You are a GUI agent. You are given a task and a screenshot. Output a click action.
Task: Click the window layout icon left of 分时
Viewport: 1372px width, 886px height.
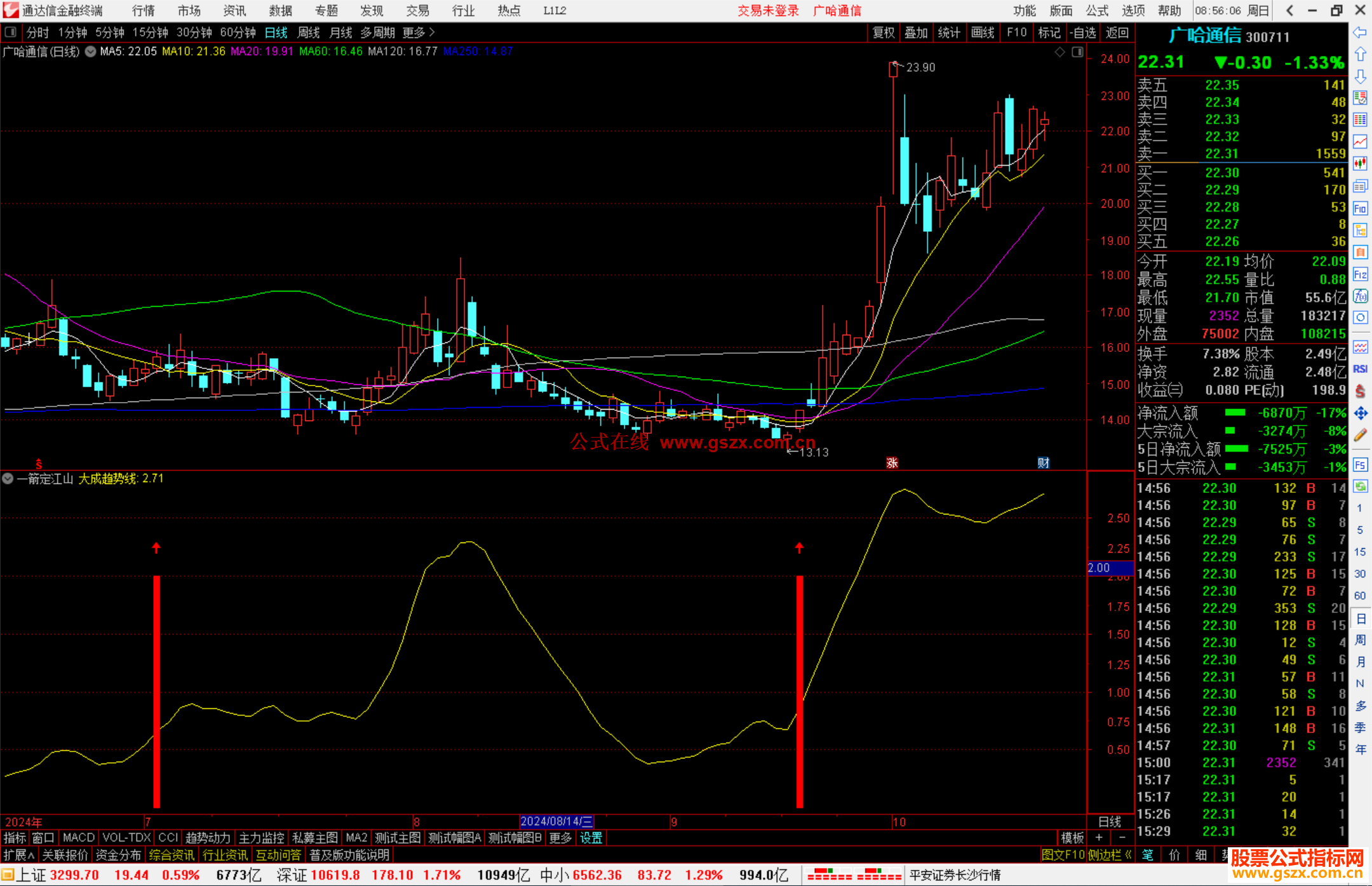11,32
